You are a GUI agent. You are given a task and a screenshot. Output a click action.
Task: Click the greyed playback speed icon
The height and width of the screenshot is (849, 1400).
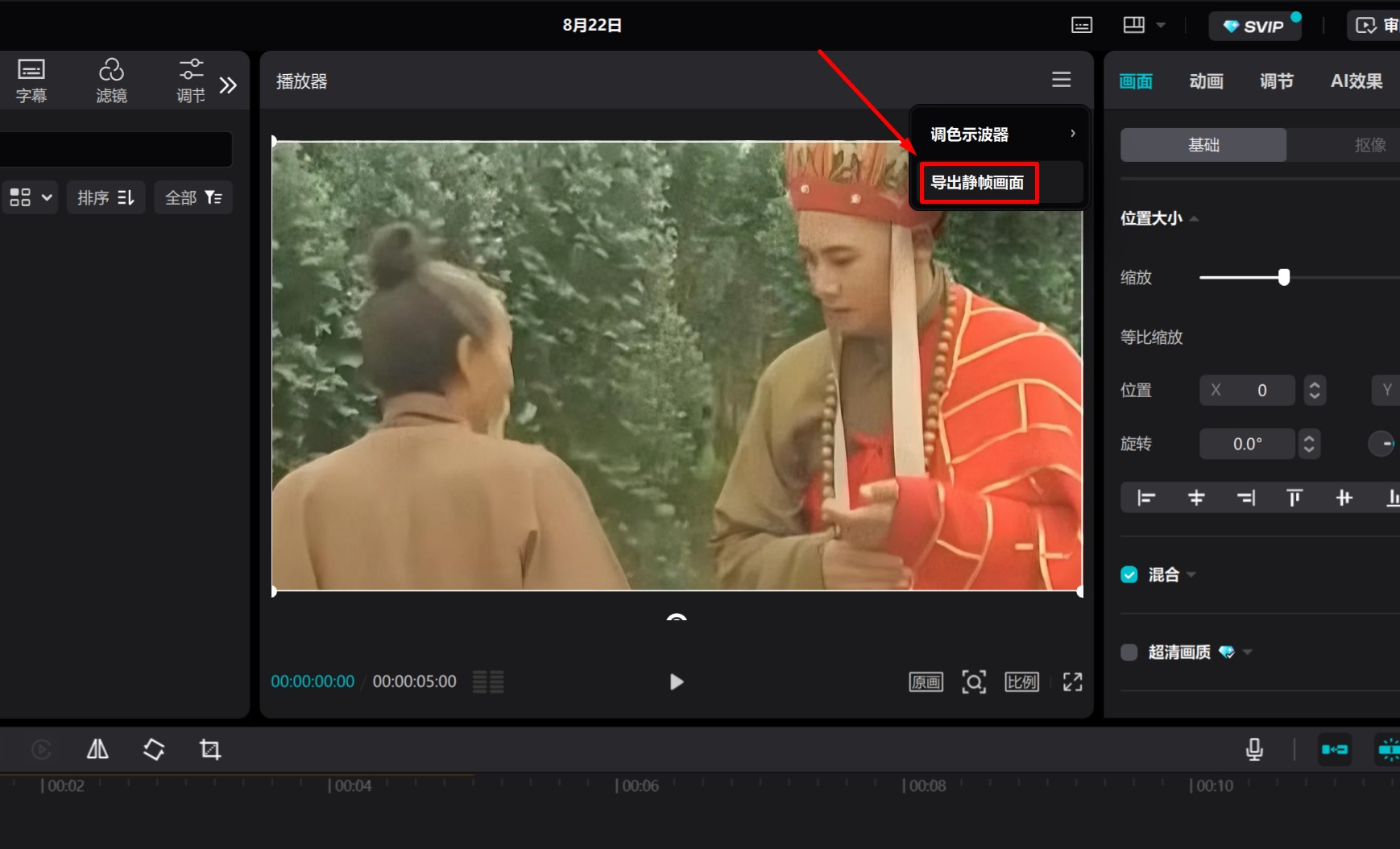pyautogui.click(x=42, y=750)
